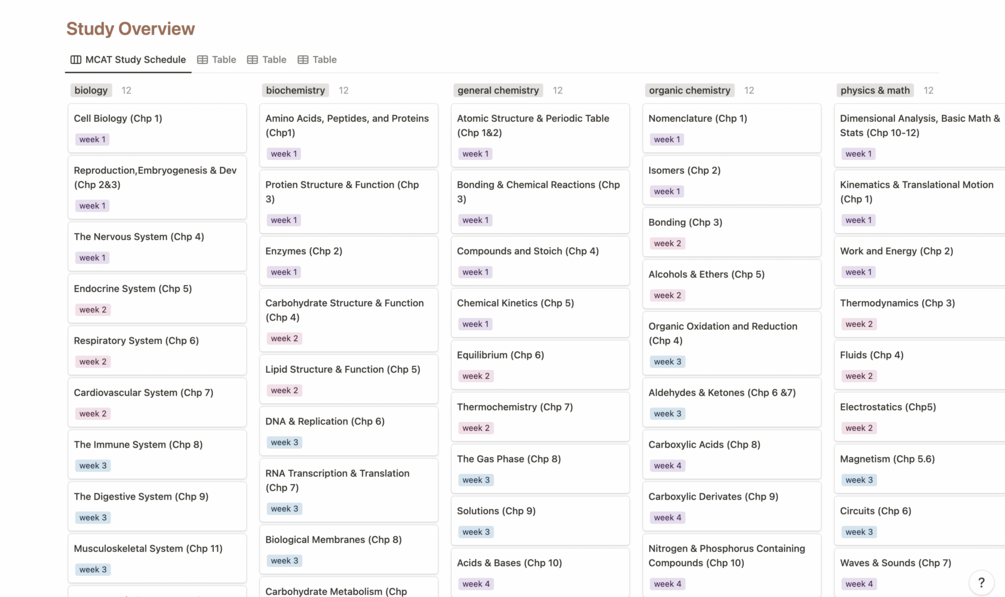1005x597 pixels.
Task: Open Compounds and Stoich (Chp 4) card
Action: pos(540,261)
